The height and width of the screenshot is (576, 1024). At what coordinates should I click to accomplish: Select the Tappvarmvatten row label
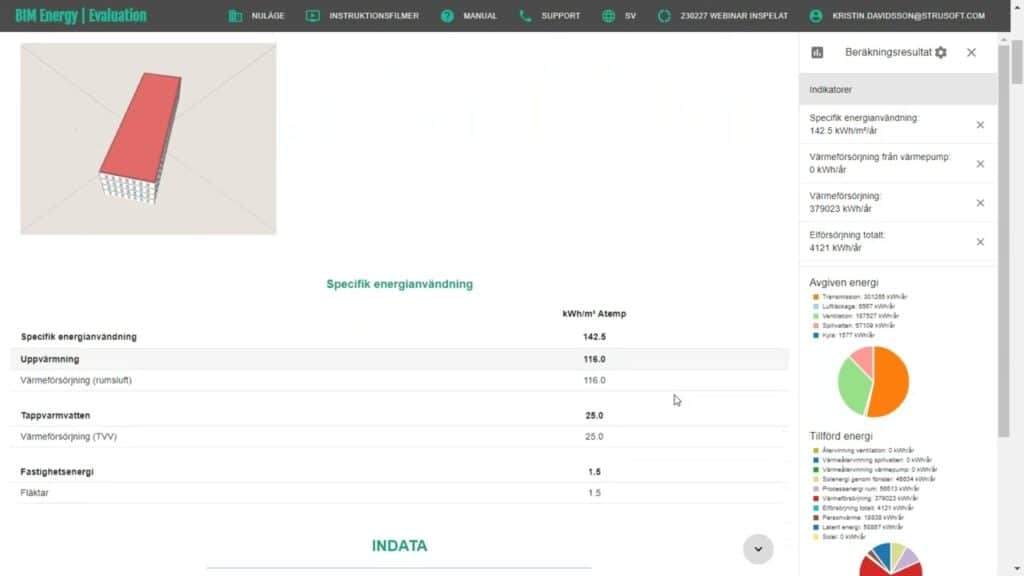tap(56, 415)
